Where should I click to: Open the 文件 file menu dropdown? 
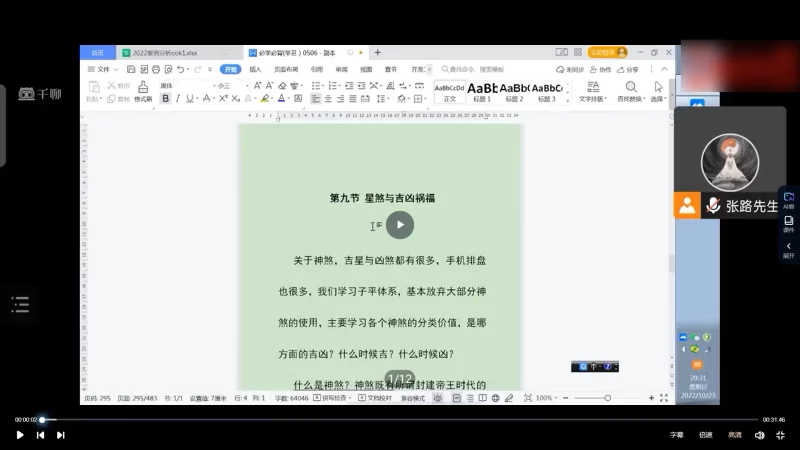point(101,69)
